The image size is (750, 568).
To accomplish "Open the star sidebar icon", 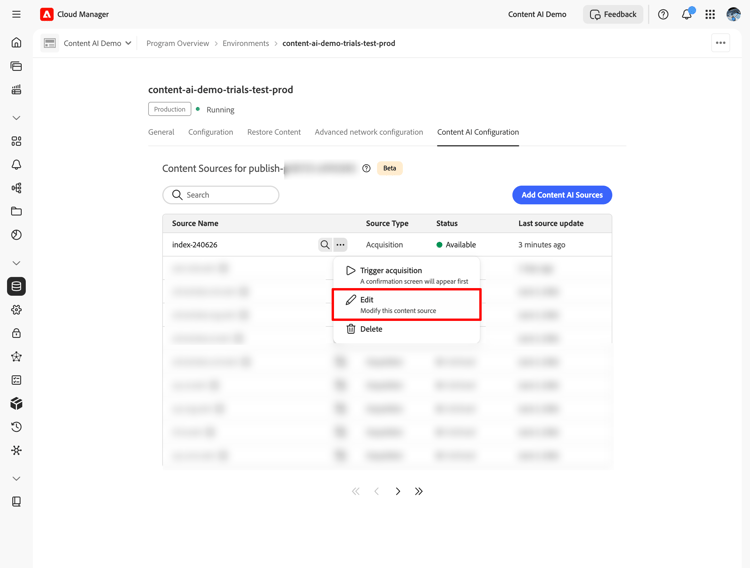I will [16, 356].
